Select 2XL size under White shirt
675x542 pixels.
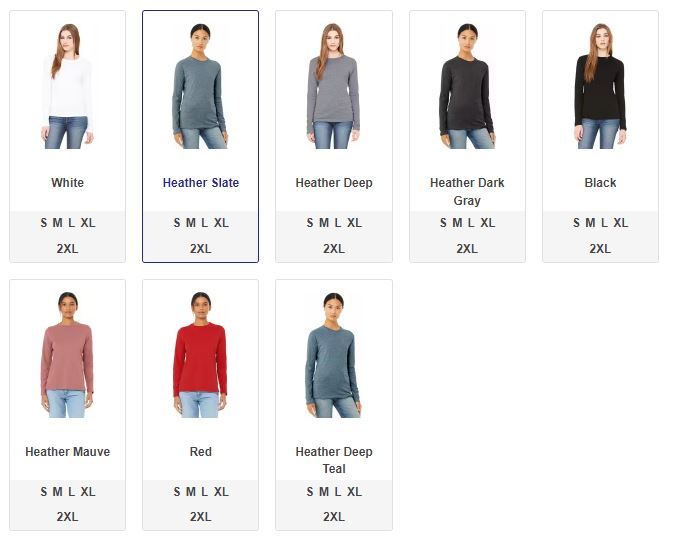(x=68, y=248)
